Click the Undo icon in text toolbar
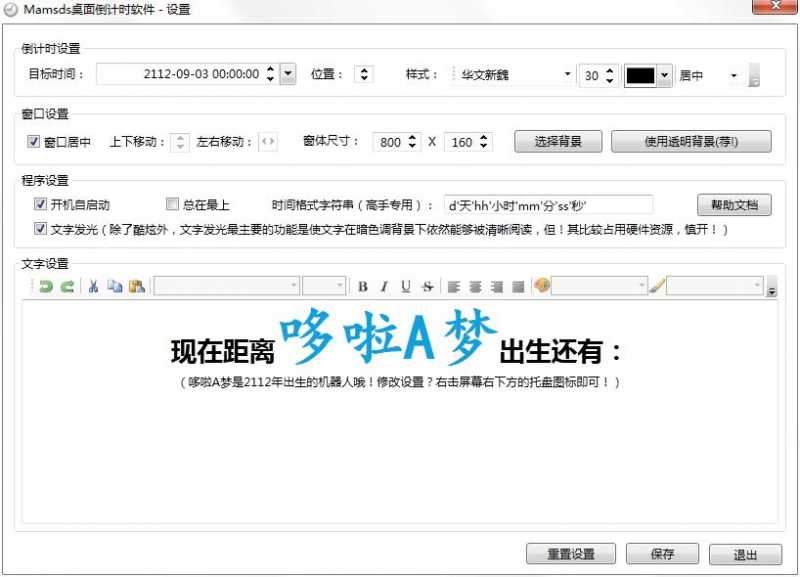Image resolution: width=800 pixels, height=577 pixels. point(46,285)
